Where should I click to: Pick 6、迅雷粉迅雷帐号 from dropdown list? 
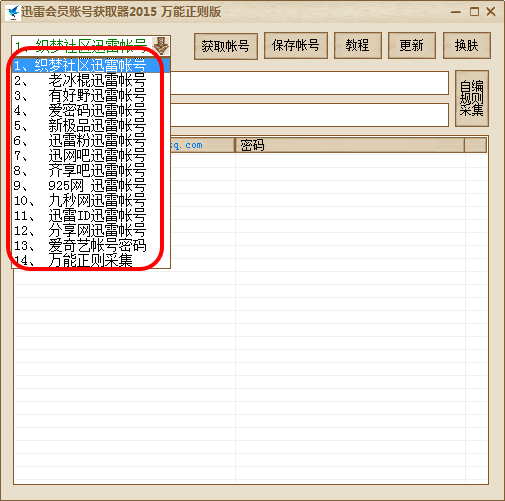click(x=91, y=140)
